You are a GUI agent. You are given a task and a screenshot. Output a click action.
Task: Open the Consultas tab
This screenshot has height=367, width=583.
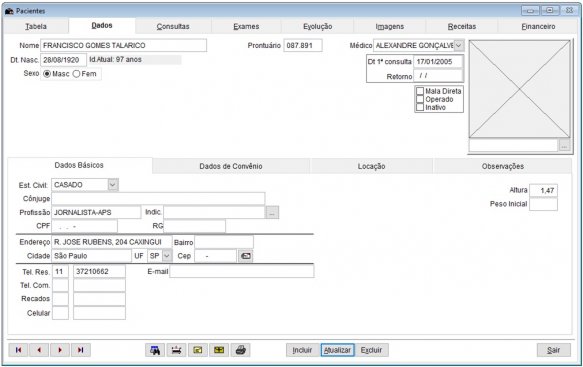[x=173, y=26]
